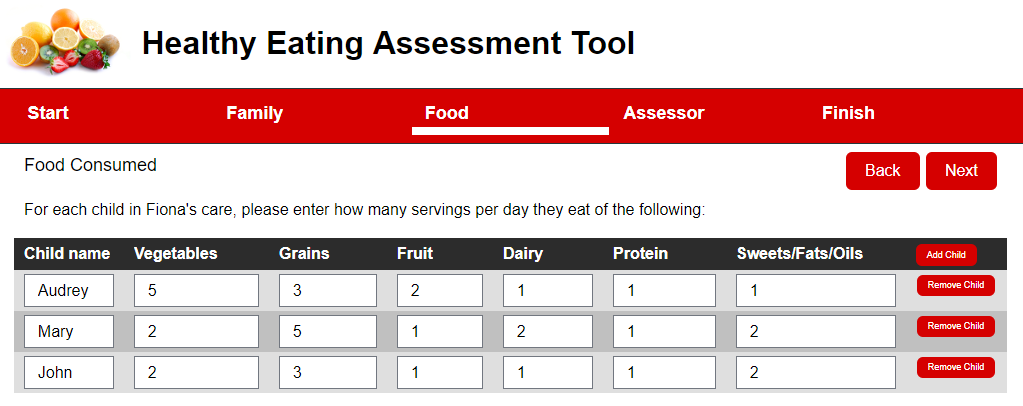
Task: Click Mary's Dairy servings field
Action: [x=548, y=332]
